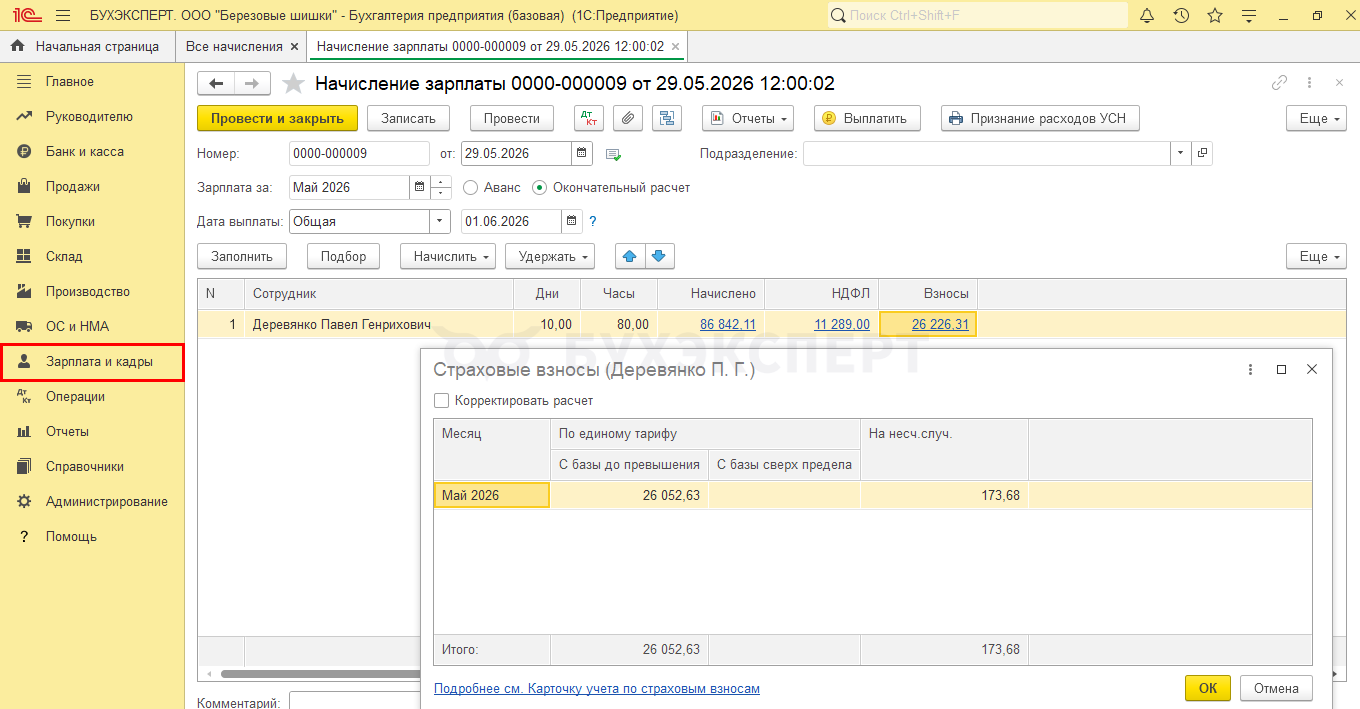Expand the Отчеты dropdown button

tap(748, 118)
